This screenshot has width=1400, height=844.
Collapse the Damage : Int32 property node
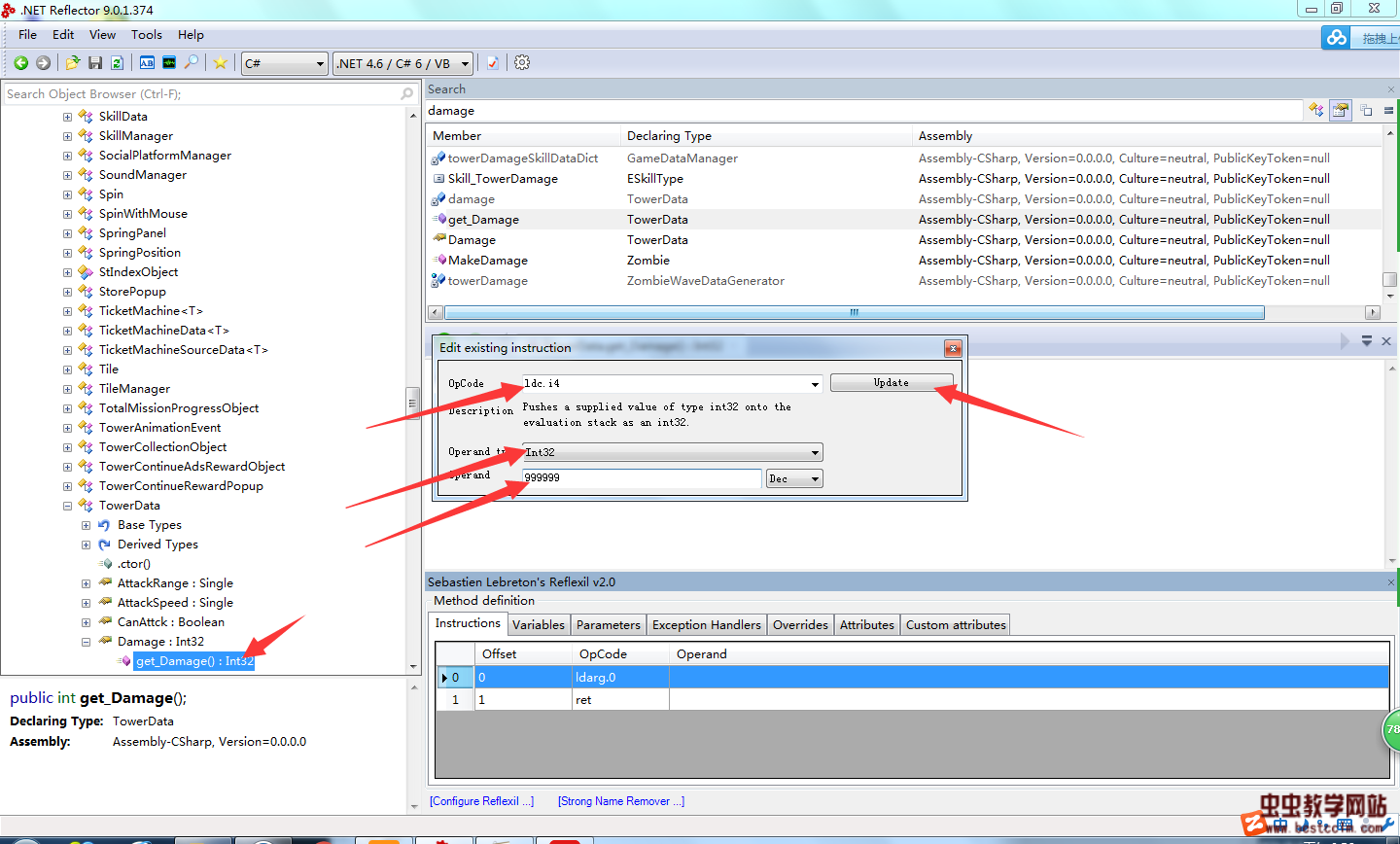86,642
